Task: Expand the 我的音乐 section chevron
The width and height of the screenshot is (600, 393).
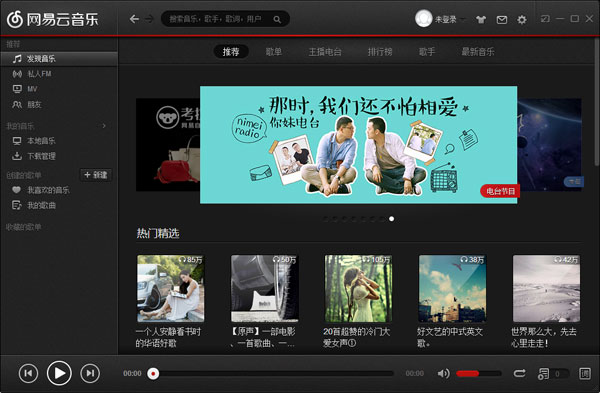Action: [104, 126]
